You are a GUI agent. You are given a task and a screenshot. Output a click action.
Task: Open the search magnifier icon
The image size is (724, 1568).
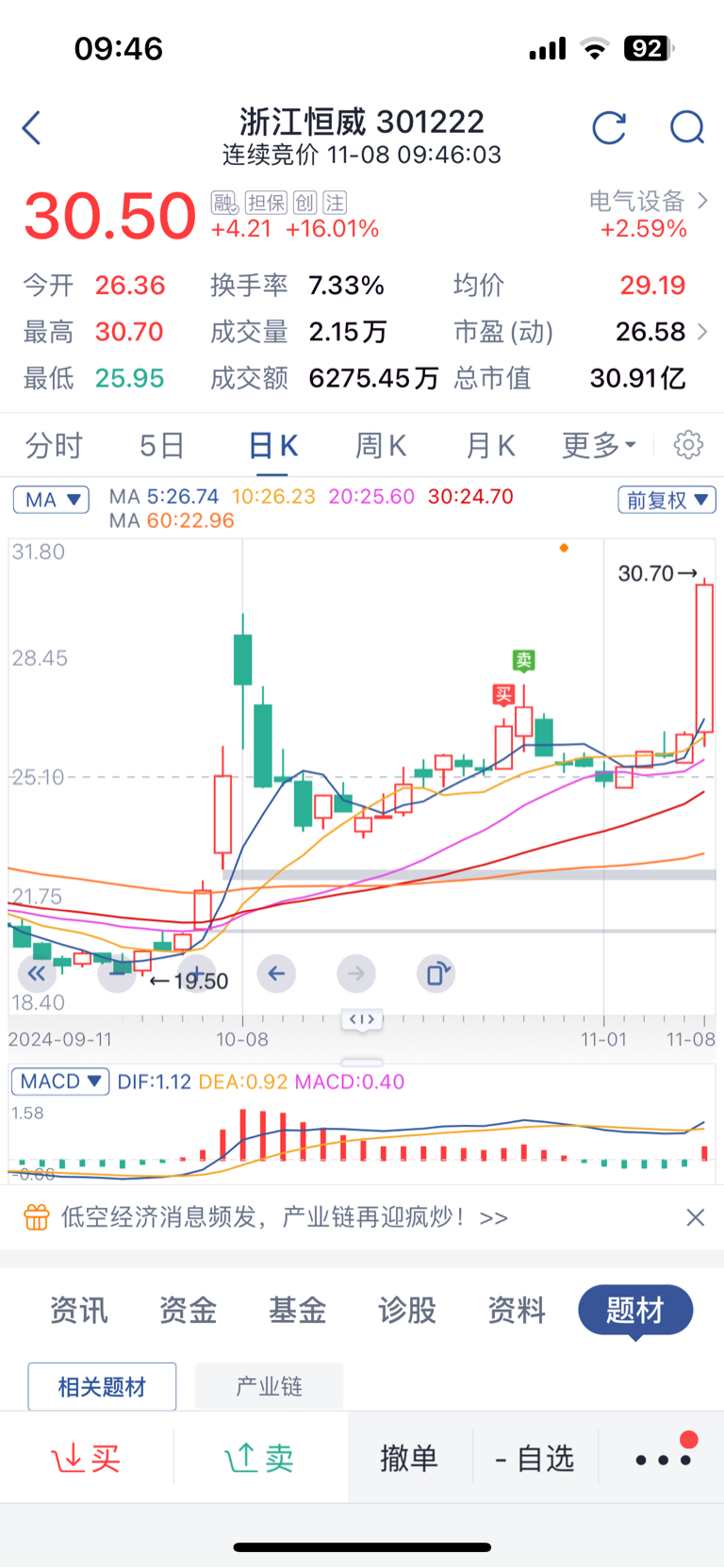687,127
